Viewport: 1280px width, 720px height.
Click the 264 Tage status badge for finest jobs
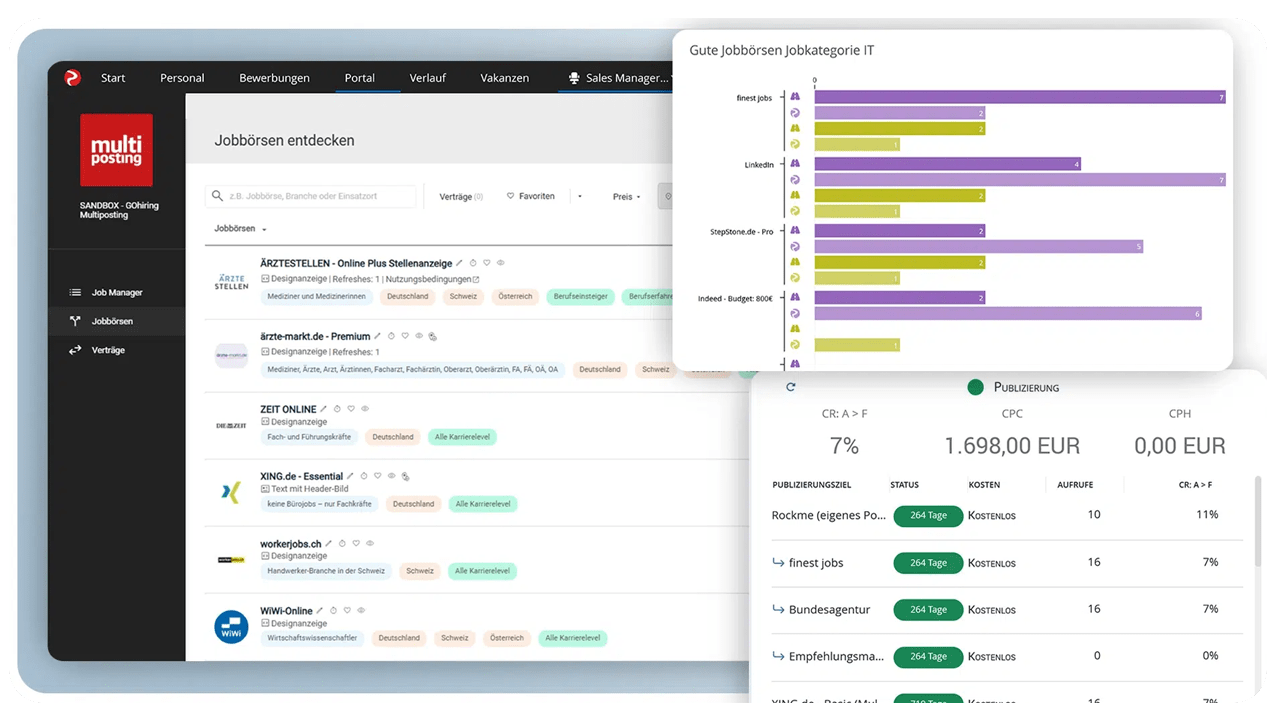(928, 563)
